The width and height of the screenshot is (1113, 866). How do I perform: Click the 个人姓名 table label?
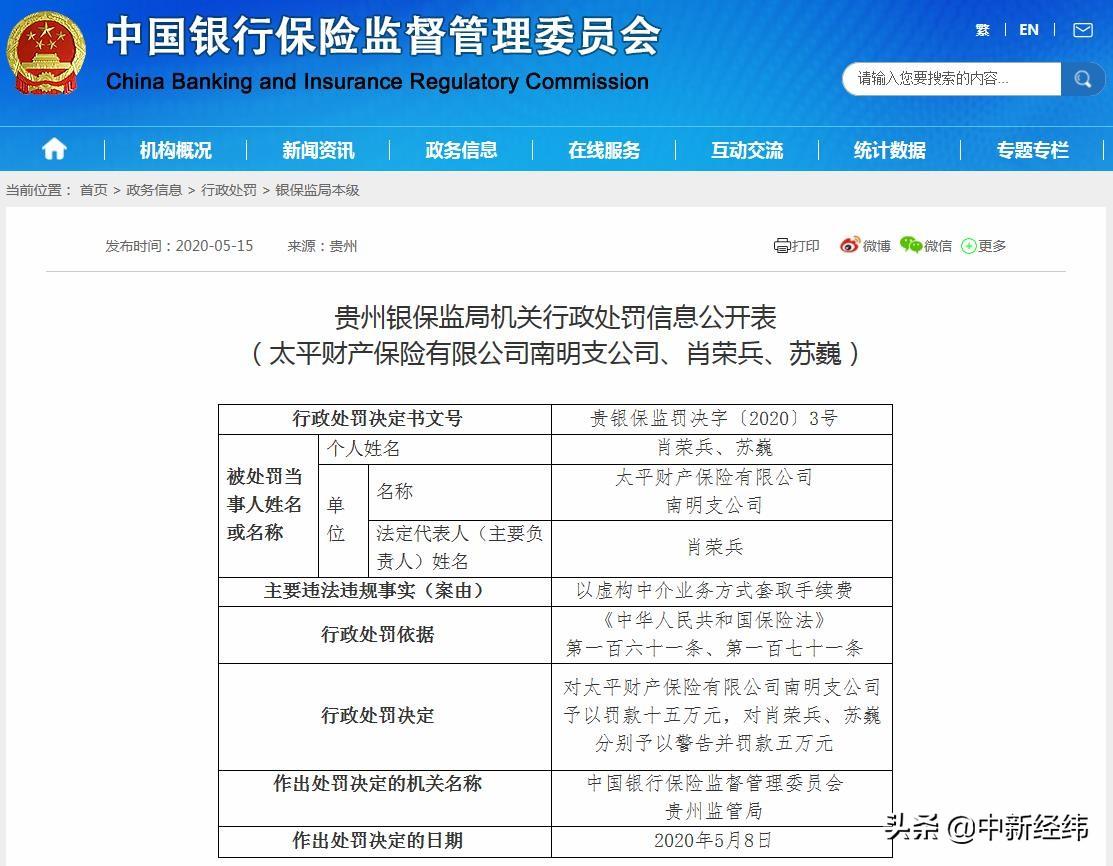pos(363,449)
